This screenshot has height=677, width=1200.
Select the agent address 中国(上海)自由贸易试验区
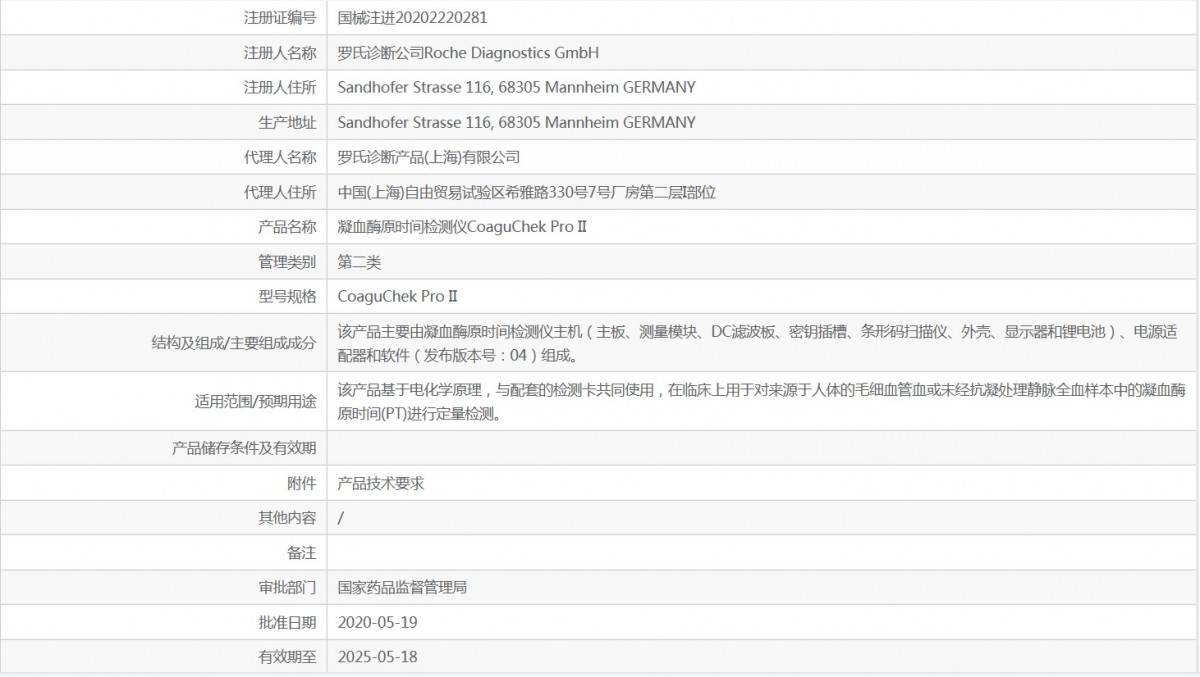pyautogui.click(x=527, y=192)
